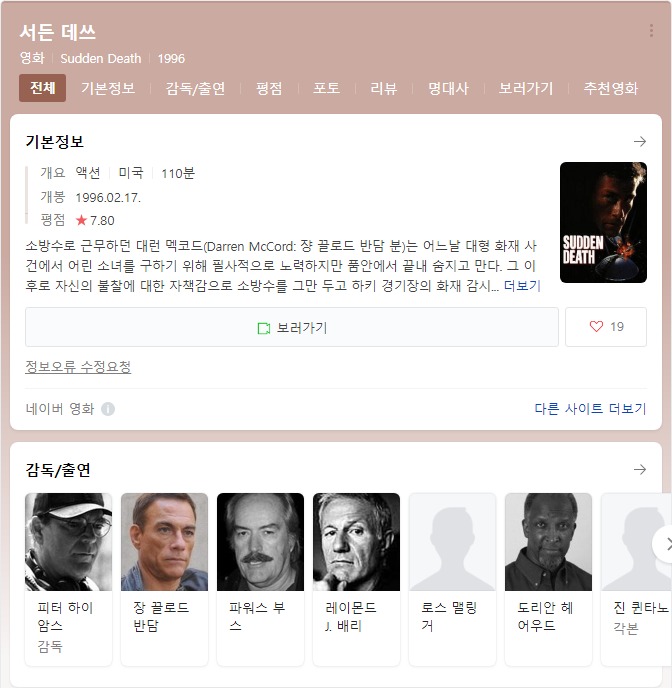
Task: Click 다른 사이트 더보기 link
Action: (x=590, y=408)
